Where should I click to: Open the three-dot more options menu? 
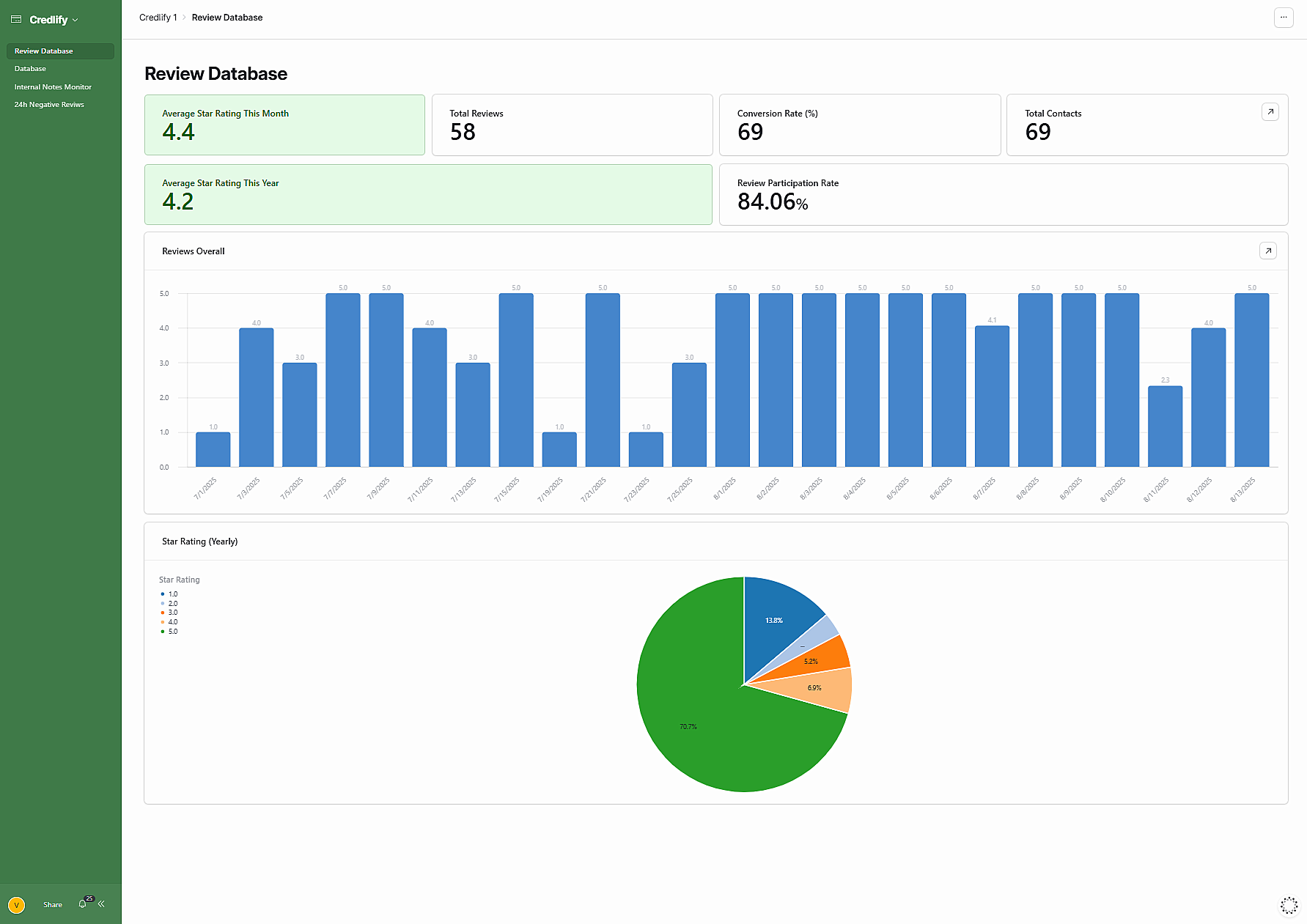(x=1284, y=18)
